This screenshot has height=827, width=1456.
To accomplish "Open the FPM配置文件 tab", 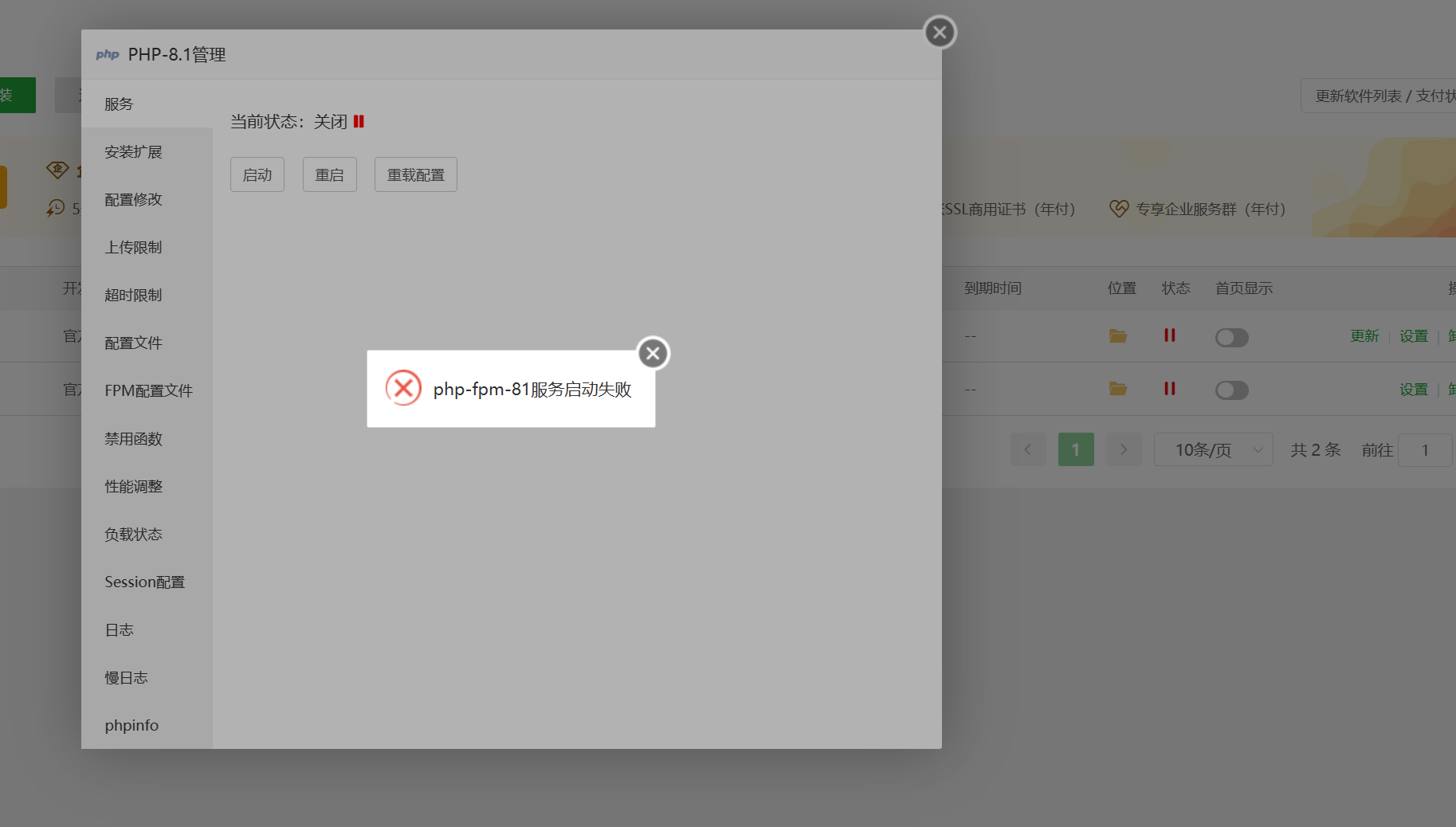I will point(147,390).
